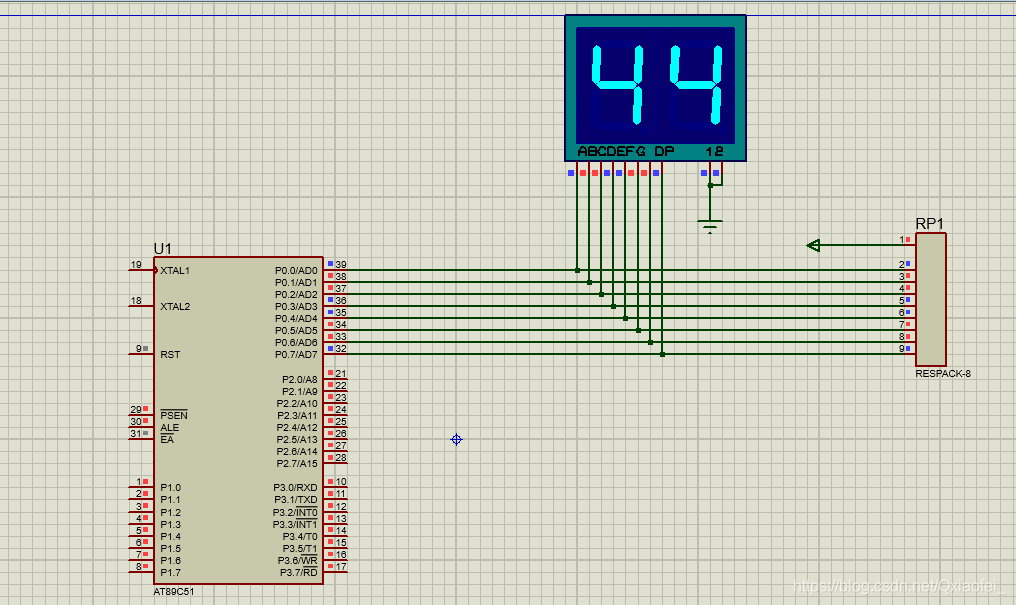Screen dimensions: 1016x605
Task: Click pin number 18 beside XTAL2
Action: [136, 301]
